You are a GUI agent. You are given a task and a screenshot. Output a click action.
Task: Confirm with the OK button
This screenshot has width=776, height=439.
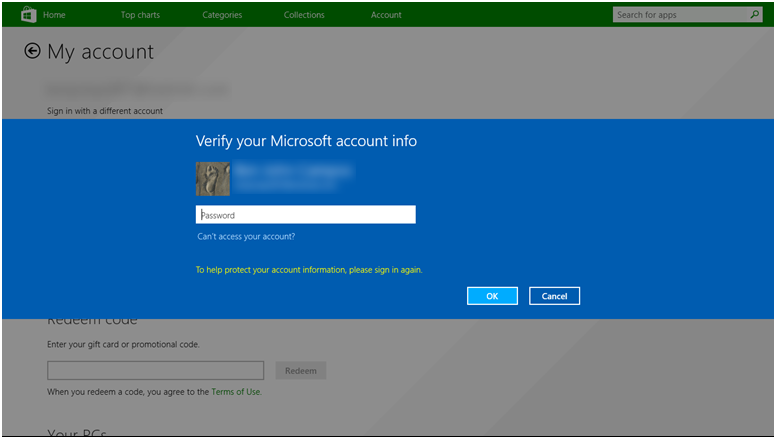point(492,296)
